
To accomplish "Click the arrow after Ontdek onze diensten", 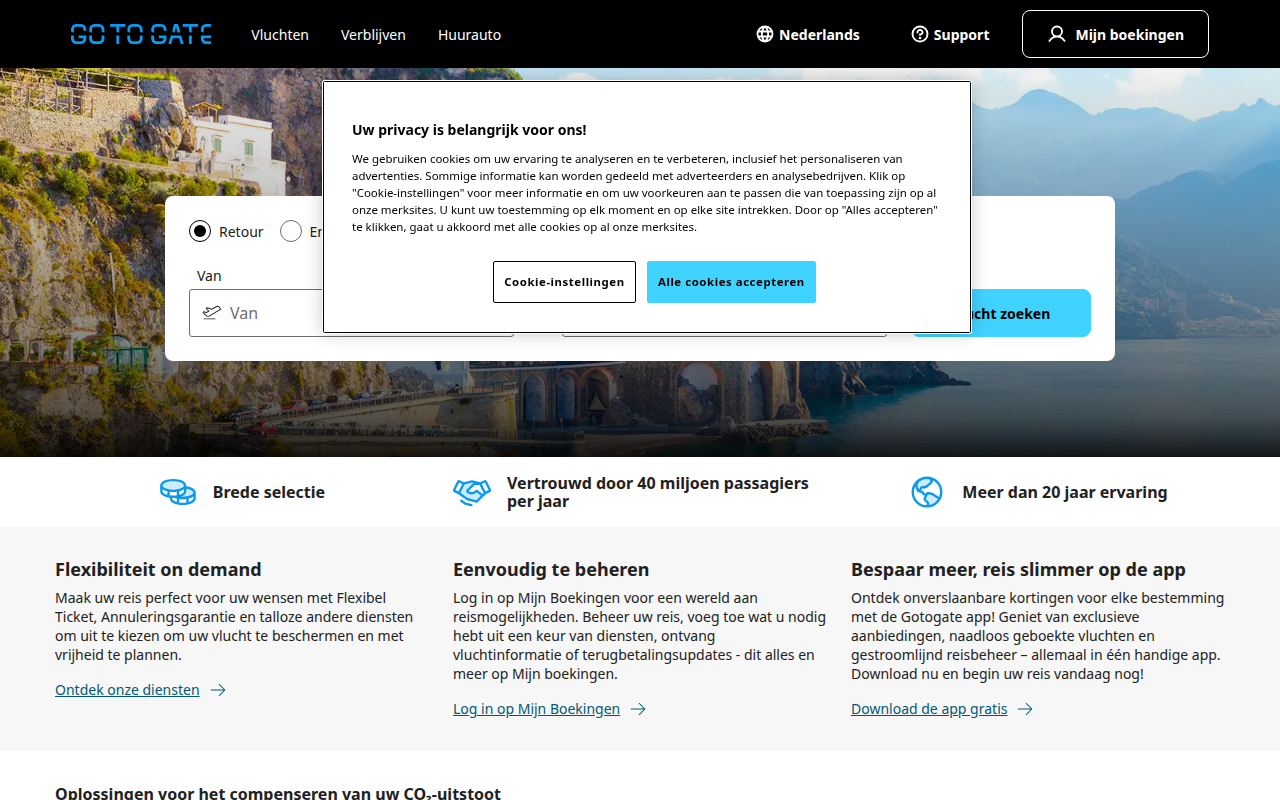I will pyautogui.click(x=218, y=690).
